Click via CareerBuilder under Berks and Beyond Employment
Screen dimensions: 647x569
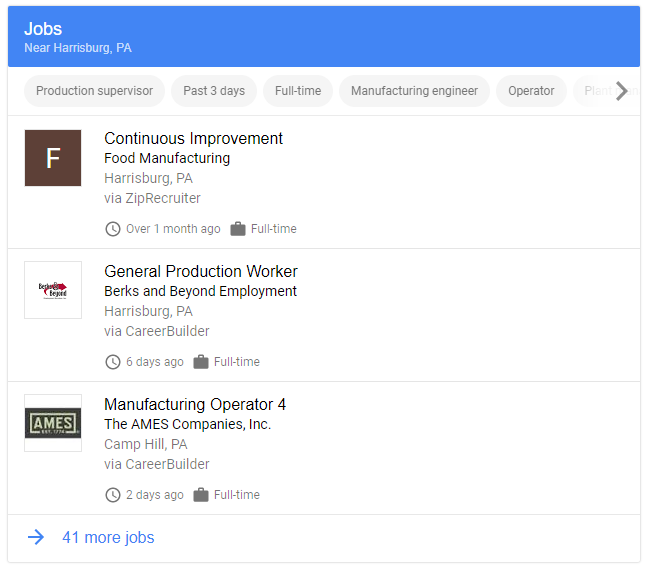(x=157, y=331)
